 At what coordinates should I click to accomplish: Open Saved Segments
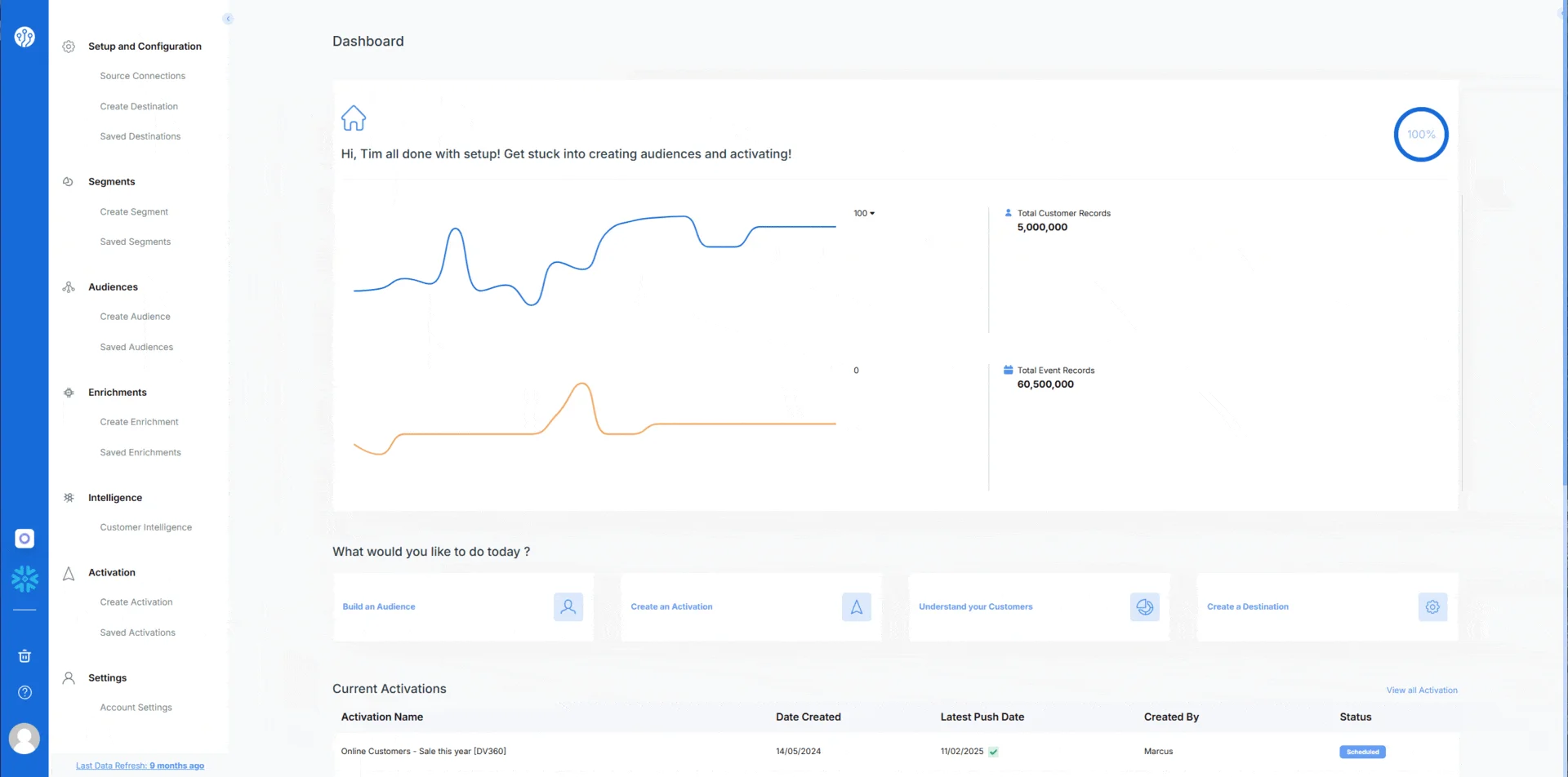pos(136,242)
